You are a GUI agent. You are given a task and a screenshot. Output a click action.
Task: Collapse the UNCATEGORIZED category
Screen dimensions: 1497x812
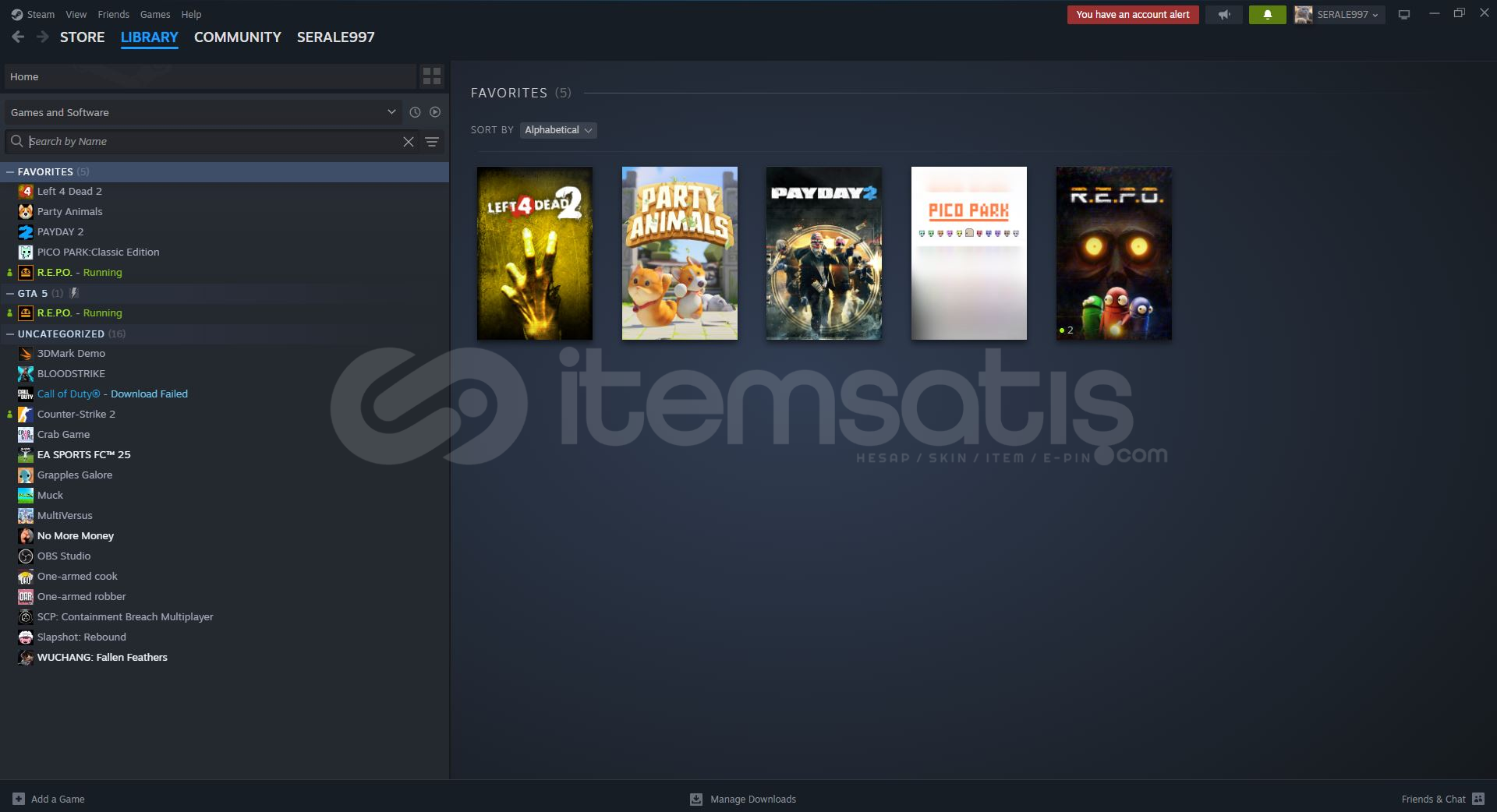point(10,334)
